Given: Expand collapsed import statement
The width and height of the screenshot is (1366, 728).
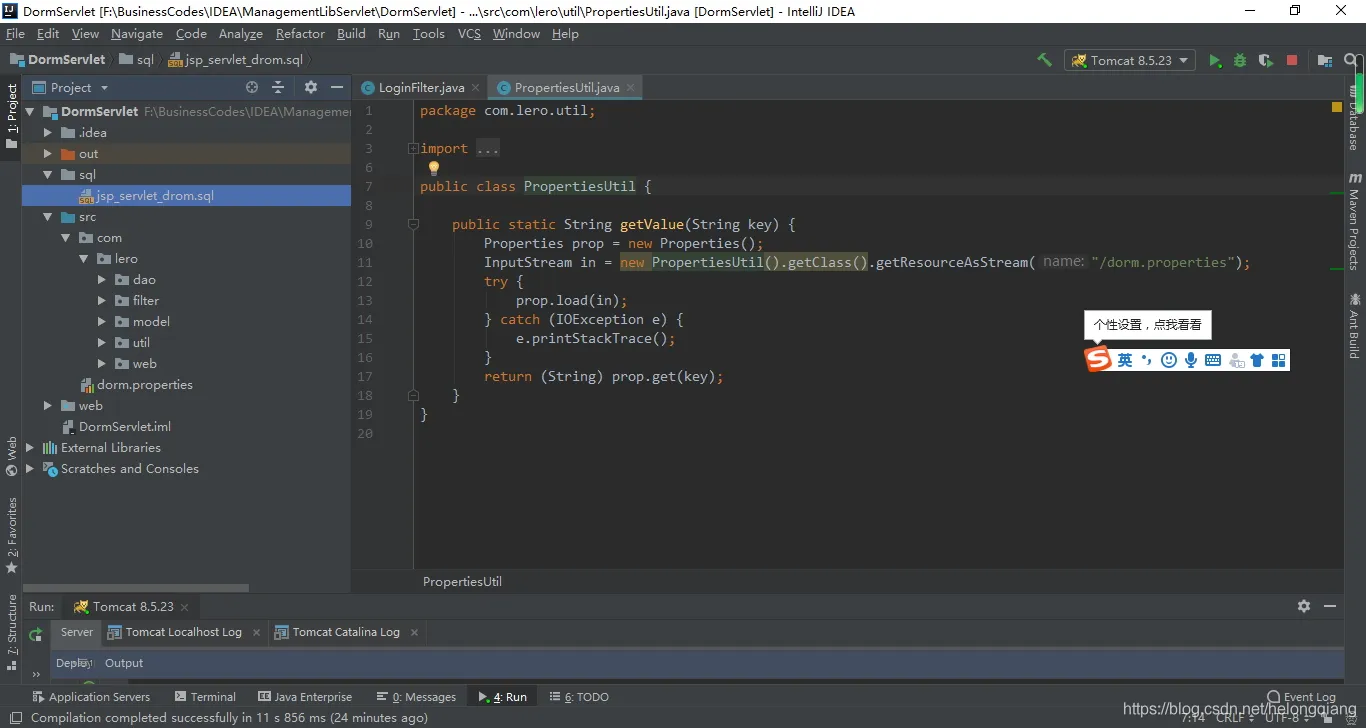Looking at the screenshot, I should [412, 149].
